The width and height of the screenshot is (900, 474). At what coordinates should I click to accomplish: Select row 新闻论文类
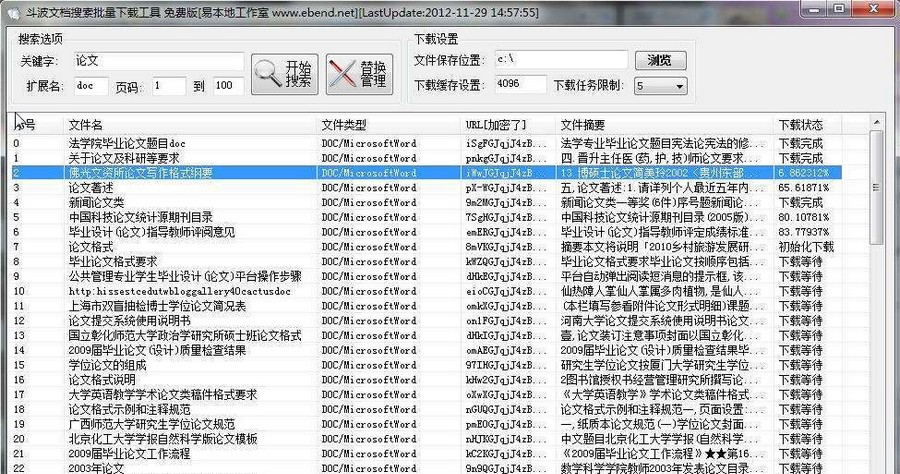click(426, 203)
